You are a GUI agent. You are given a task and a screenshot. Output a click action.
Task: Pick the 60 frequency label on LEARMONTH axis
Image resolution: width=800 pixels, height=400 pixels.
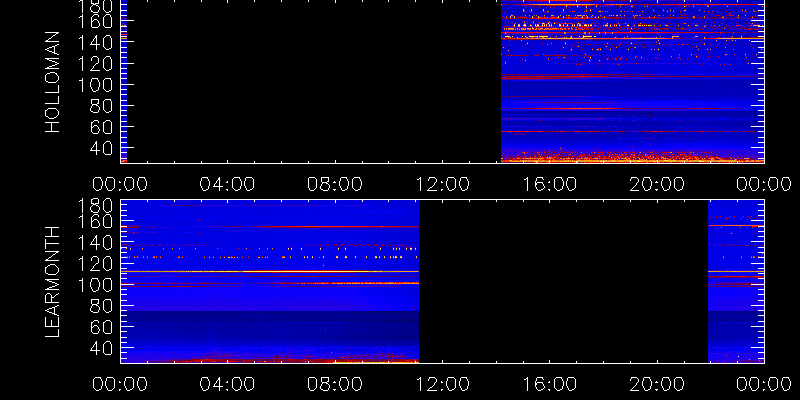click(102, 327)
